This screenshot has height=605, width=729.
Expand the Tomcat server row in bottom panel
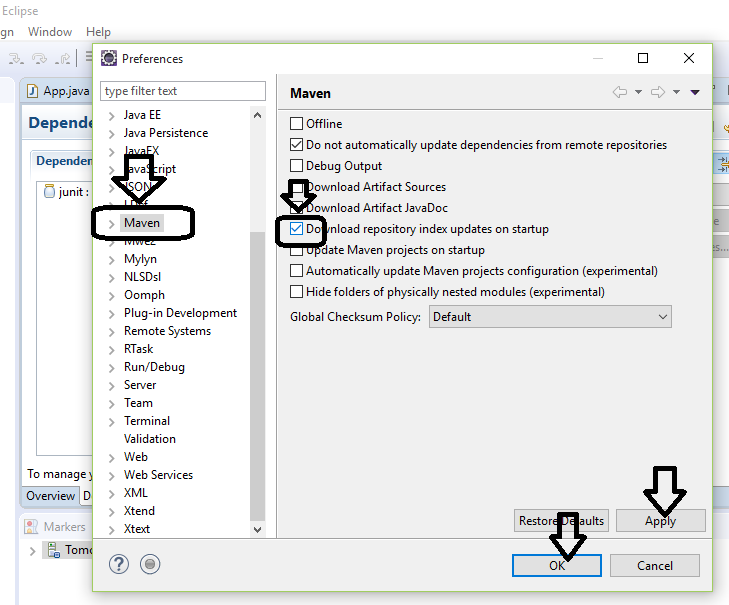point(33,551)
